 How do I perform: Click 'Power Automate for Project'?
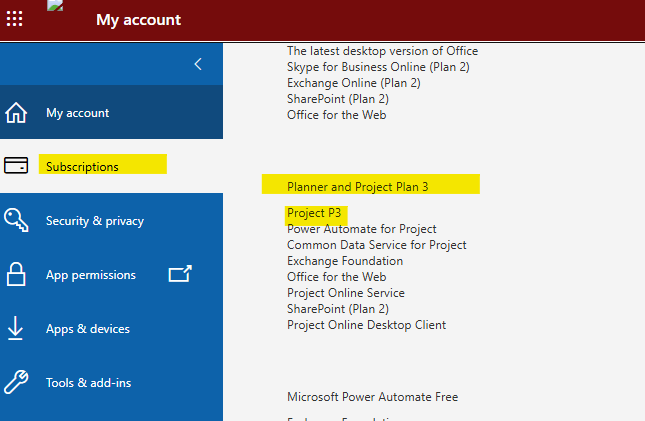point(362,229)
